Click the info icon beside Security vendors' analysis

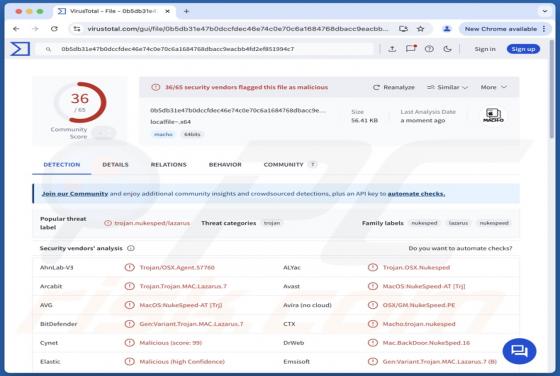[131, 248]
